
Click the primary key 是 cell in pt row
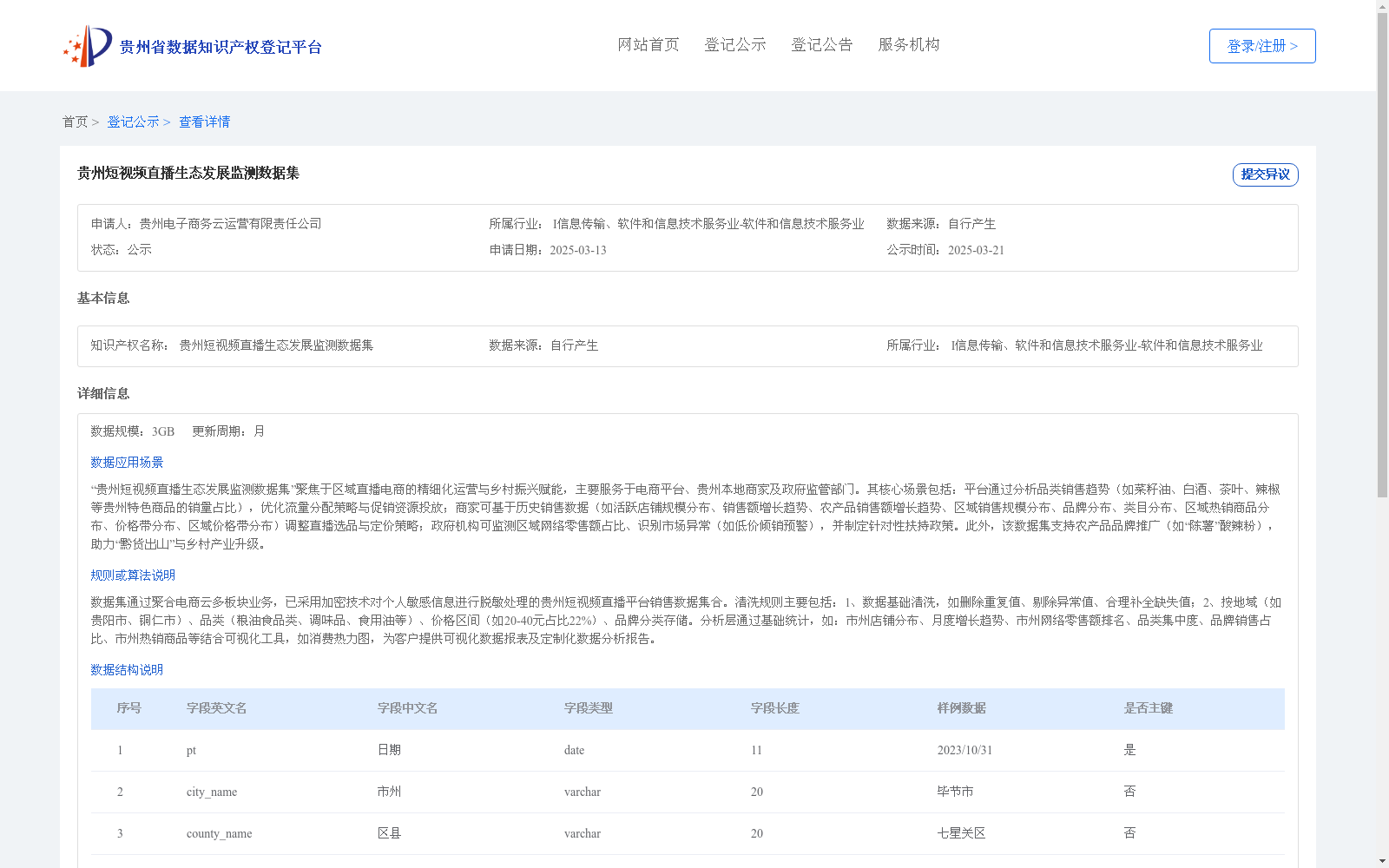tap(1130, 750)
